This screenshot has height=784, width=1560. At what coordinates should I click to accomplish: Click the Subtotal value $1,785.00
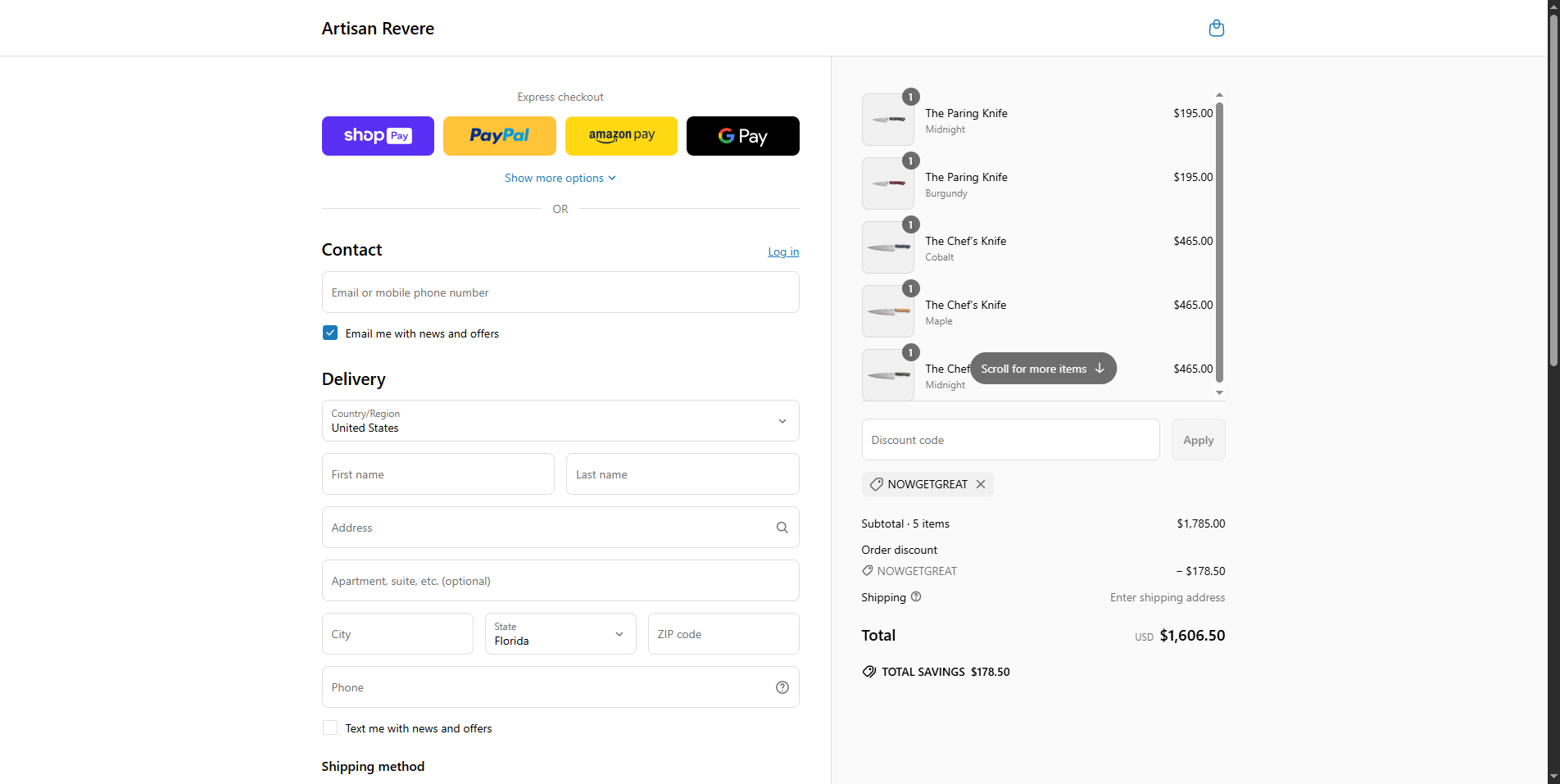point(1201,523)
